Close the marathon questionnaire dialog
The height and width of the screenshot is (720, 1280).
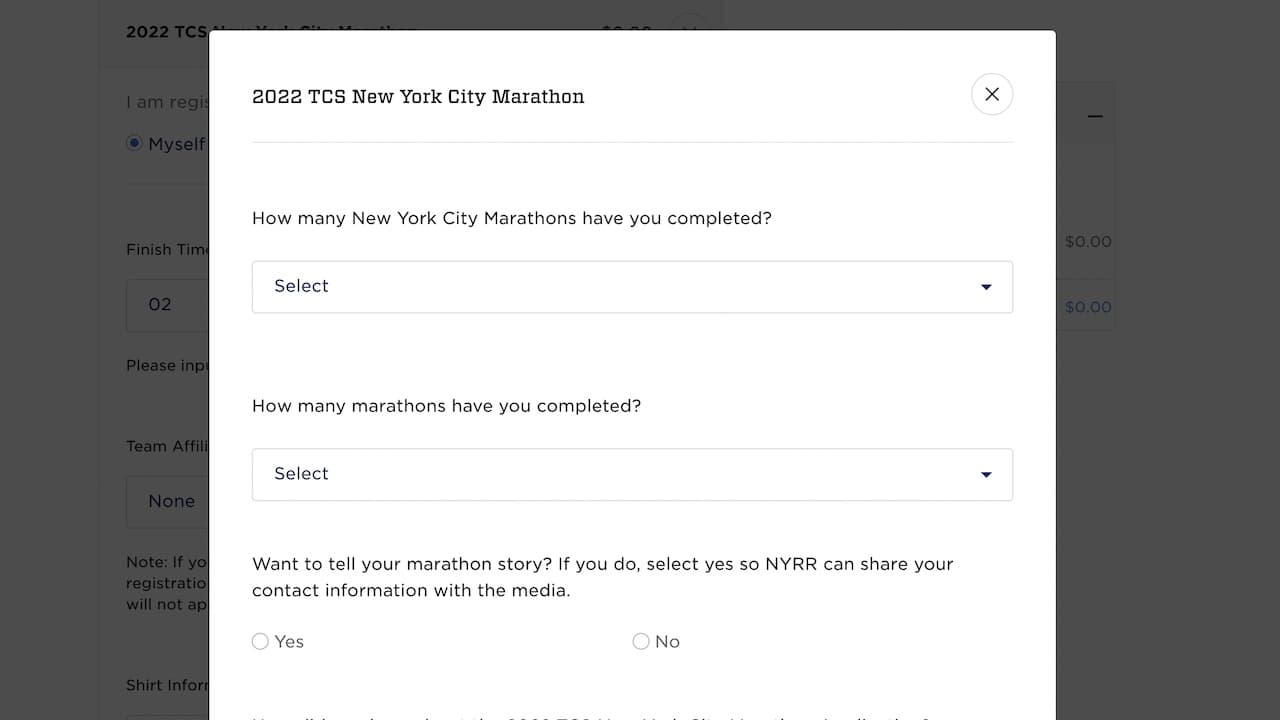(992, 94)
